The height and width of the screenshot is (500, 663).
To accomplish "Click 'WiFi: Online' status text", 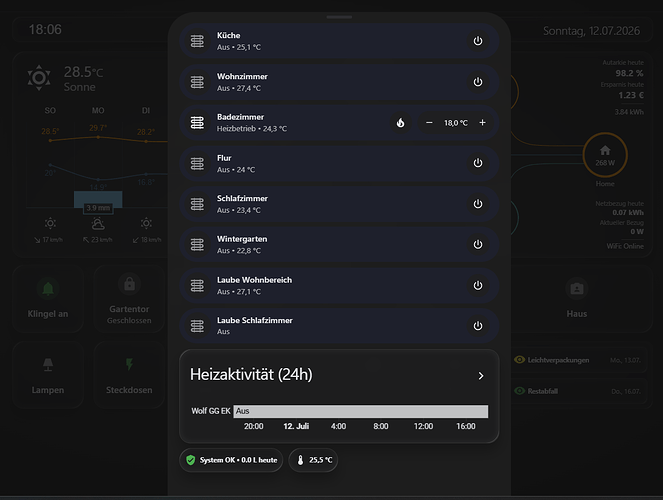I will (625, 246).
